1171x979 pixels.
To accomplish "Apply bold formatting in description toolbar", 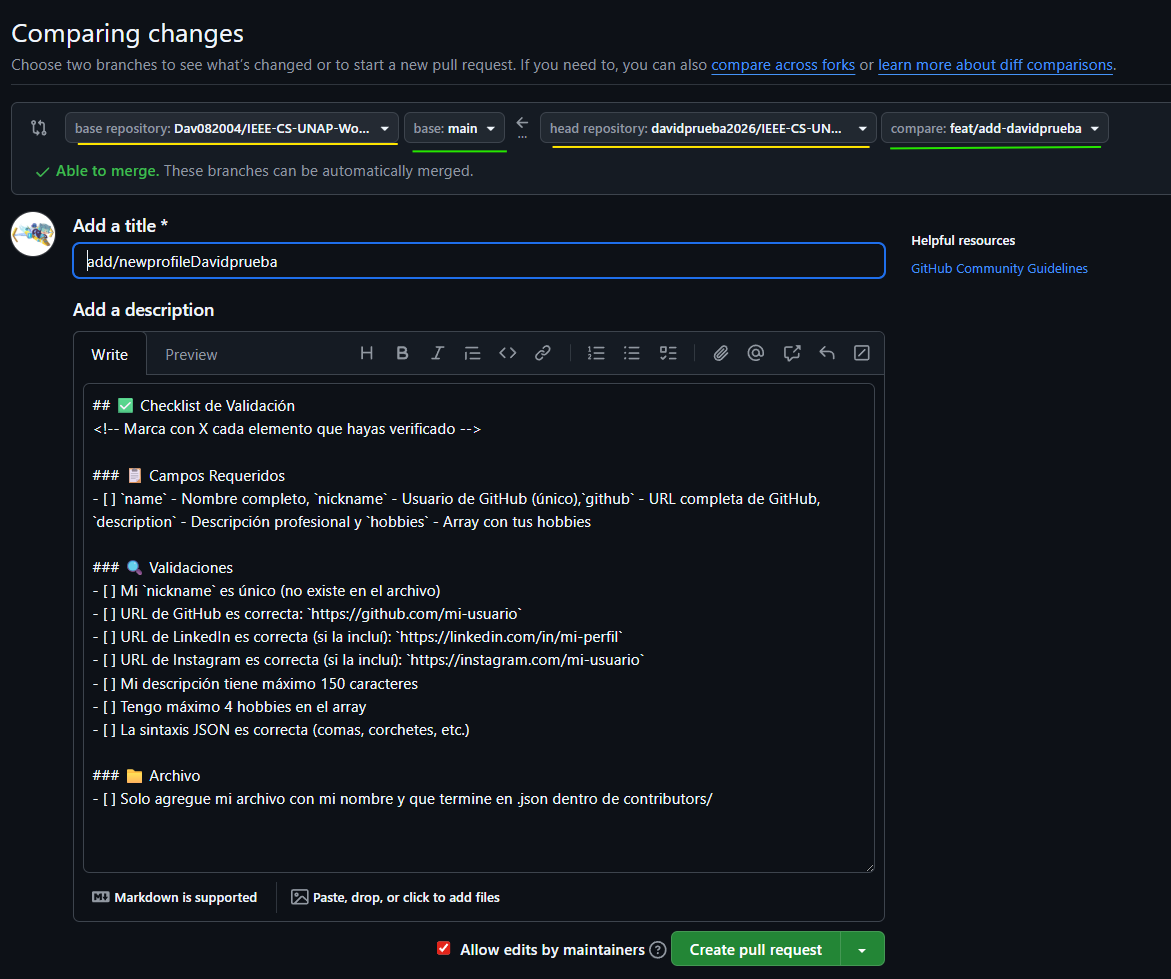I will pos(402,353).
